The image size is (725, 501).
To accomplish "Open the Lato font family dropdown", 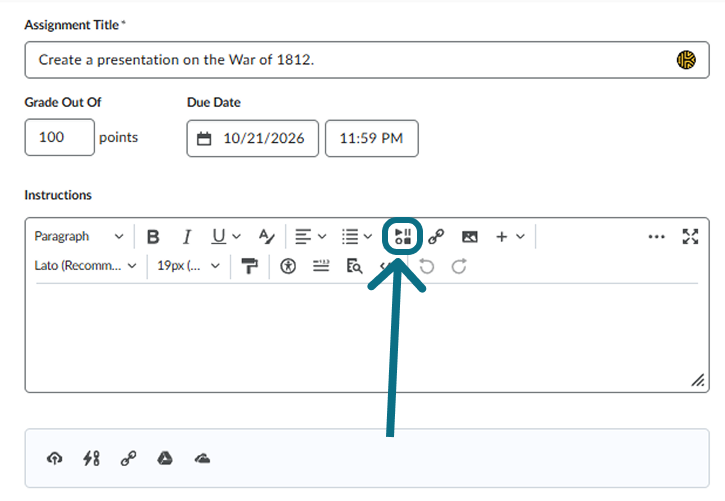I will pos(86,266).
